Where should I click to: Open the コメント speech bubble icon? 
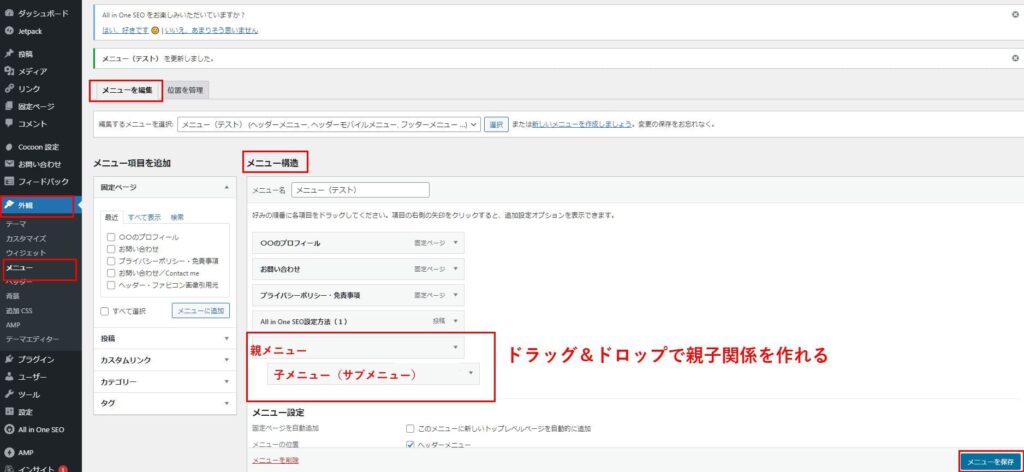tap(9, 123)
